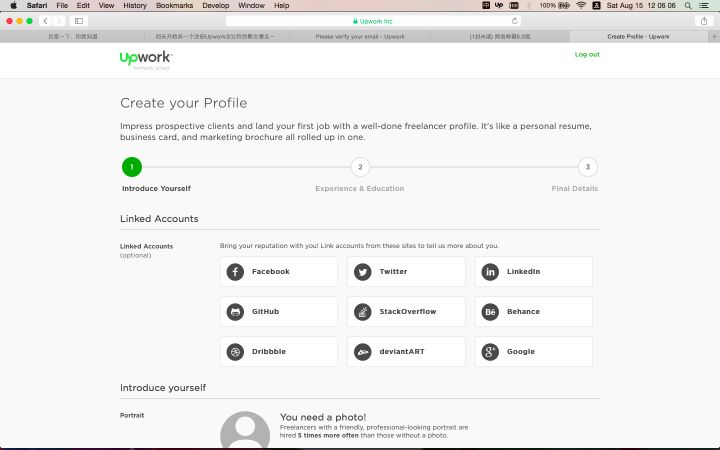Link your Twitter account
Screen dimensions: 720x450
click(x=406, y=272)
